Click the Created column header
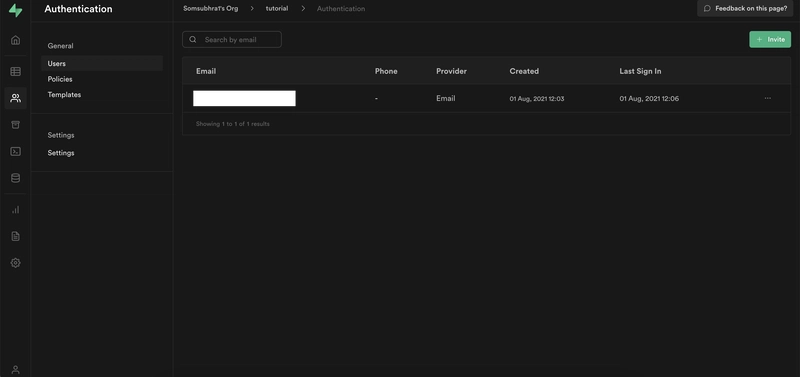This screenshot has width=800, height=377. [x=524, y=71]
